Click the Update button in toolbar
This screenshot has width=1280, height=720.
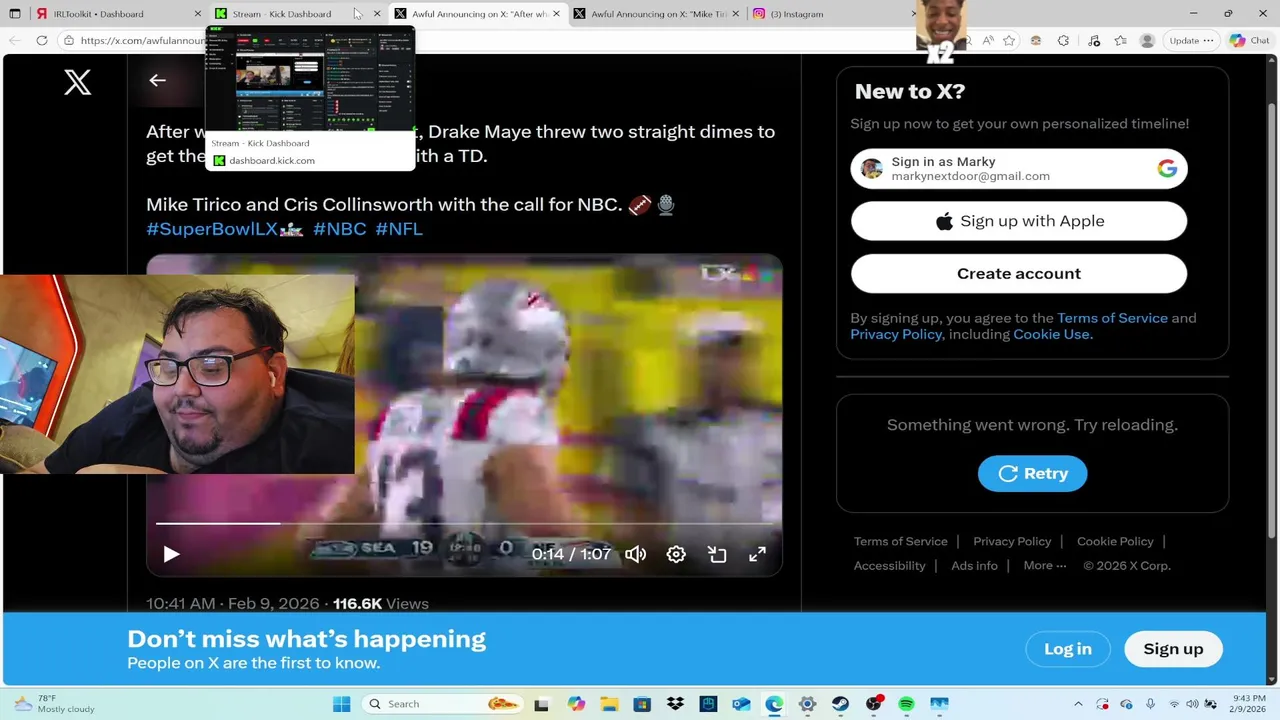[x=1190, y=40]
